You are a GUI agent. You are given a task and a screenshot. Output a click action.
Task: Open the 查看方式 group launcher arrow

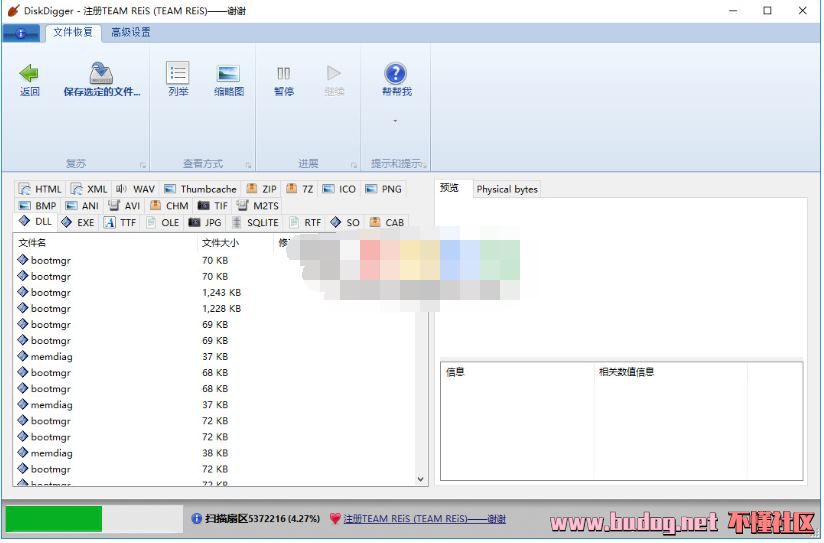[245, 165]
